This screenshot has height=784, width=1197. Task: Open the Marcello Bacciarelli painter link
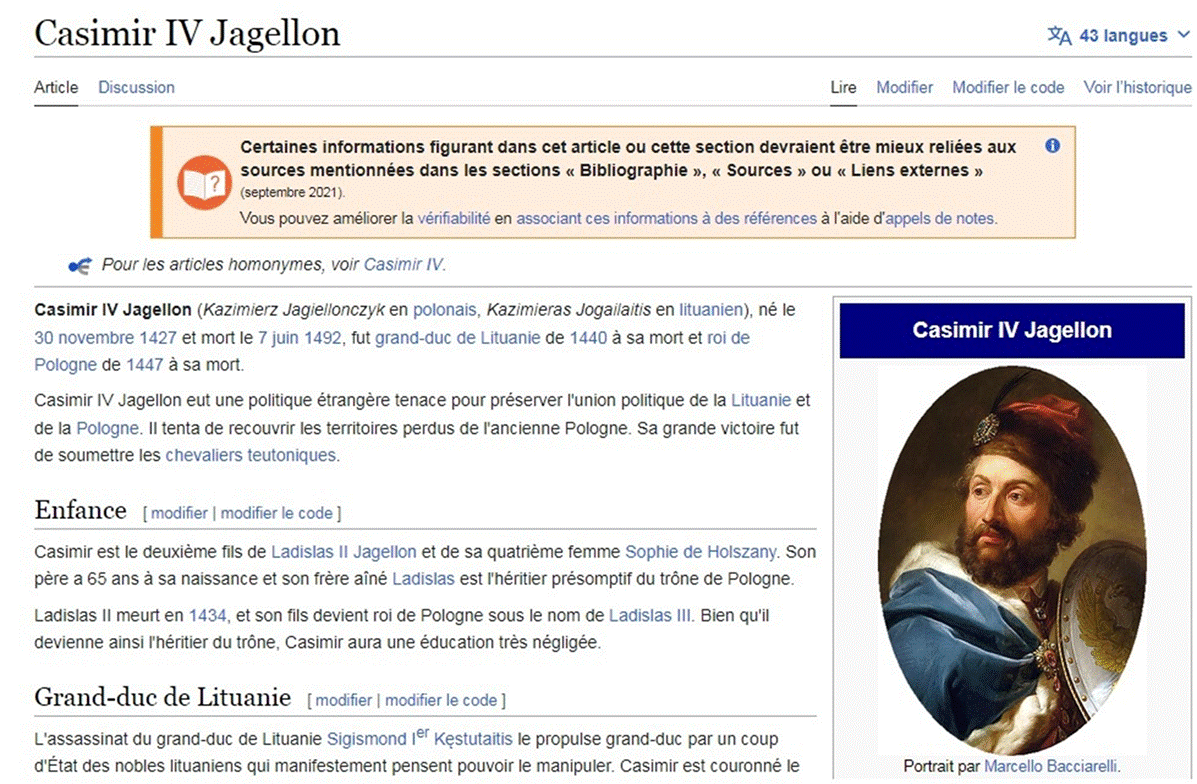tap(1050, 766)
